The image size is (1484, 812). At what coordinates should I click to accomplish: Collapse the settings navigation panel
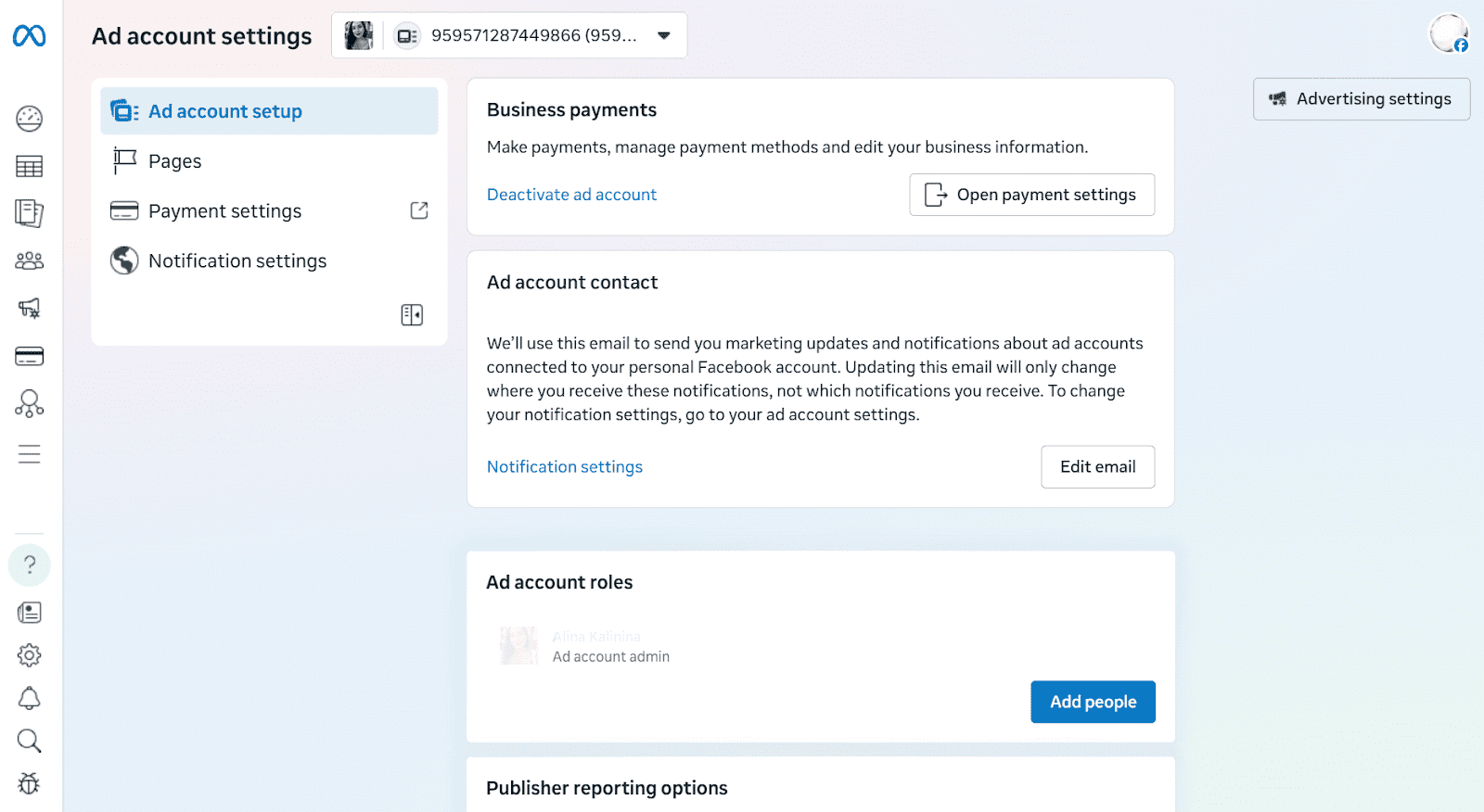[412, 315]
